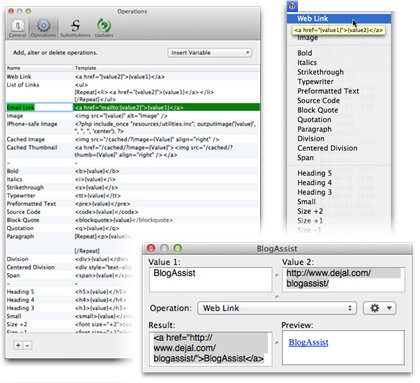This screenshot has height=383, width=420.
Task: Open the Operation popup showing Web Link
Action: tap(277, 308)
